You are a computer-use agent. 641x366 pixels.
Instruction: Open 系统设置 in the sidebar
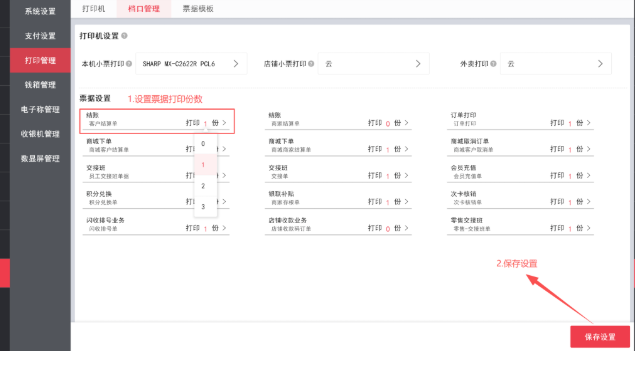pyautogui.click(x=40, y=11)
